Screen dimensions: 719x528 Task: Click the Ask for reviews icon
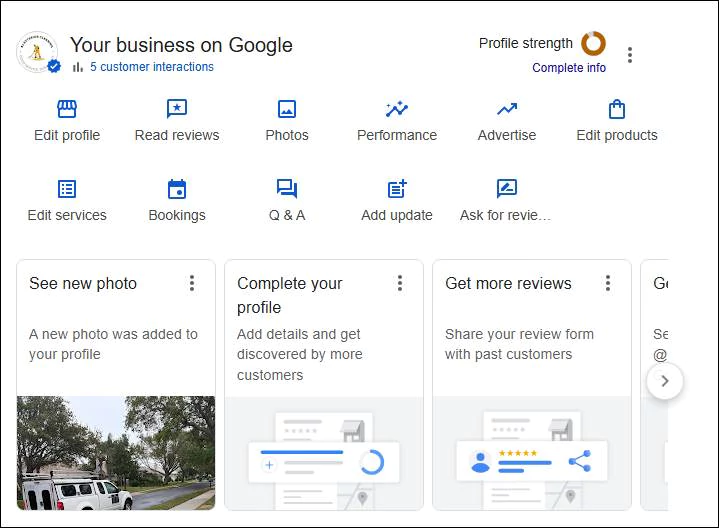(x=507, y=189)
